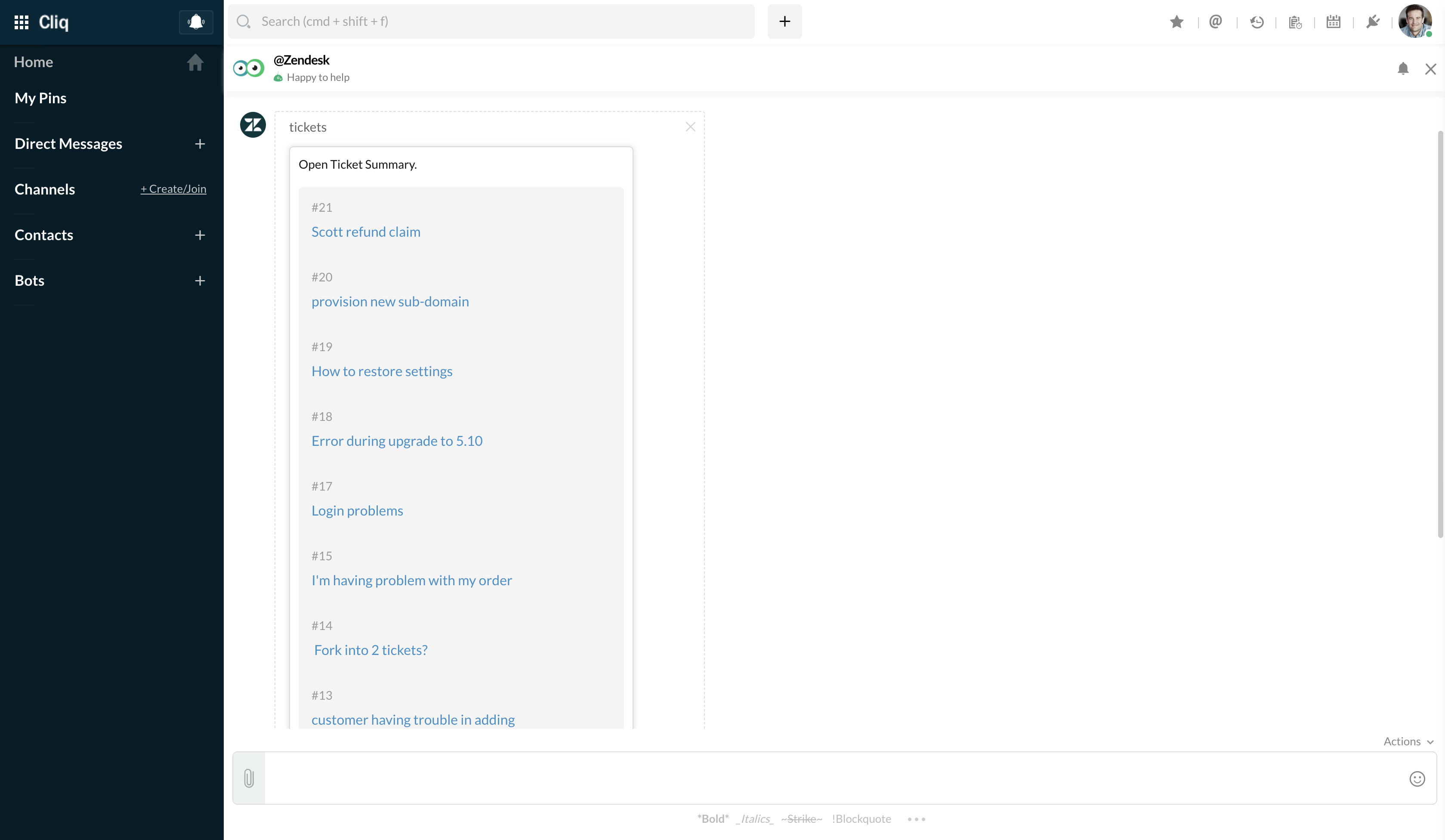Mute Zendesk bot with bell icon
The image size is (1445, 840).
coord(1402,69)
